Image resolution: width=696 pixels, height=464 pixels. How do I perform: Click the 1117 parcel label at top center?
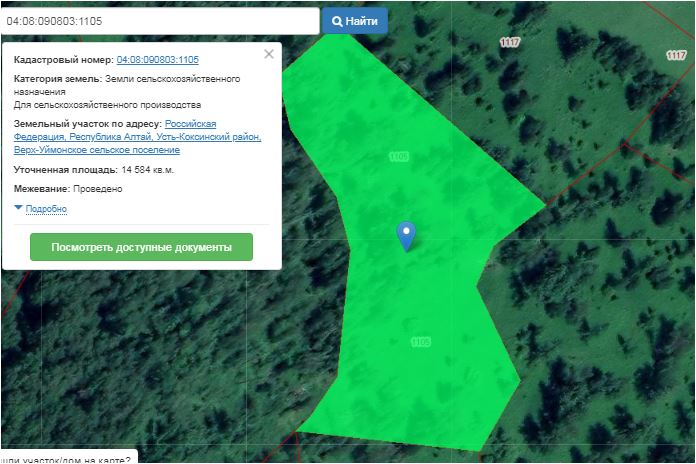click(509, 42)
